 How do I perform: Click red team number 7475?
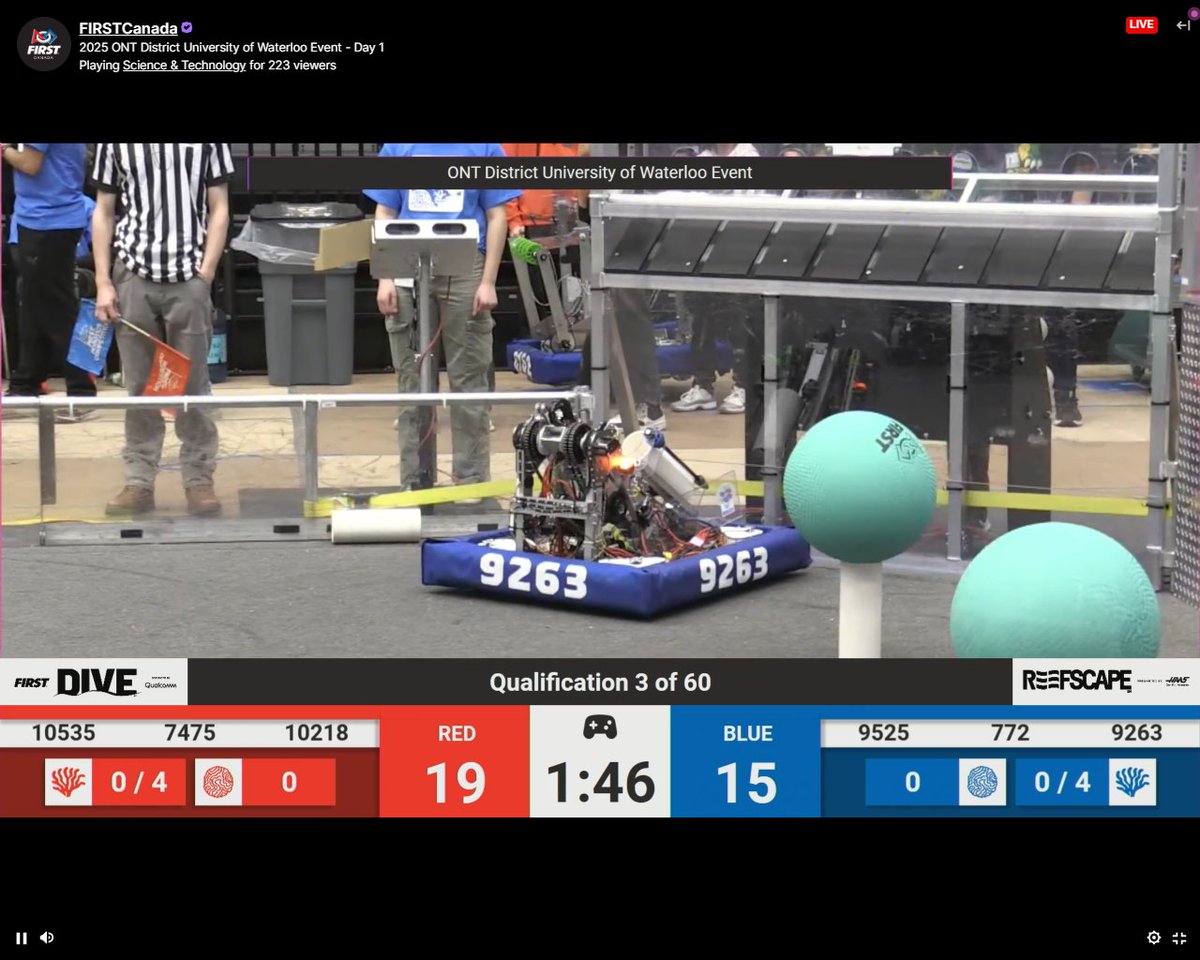190,733
